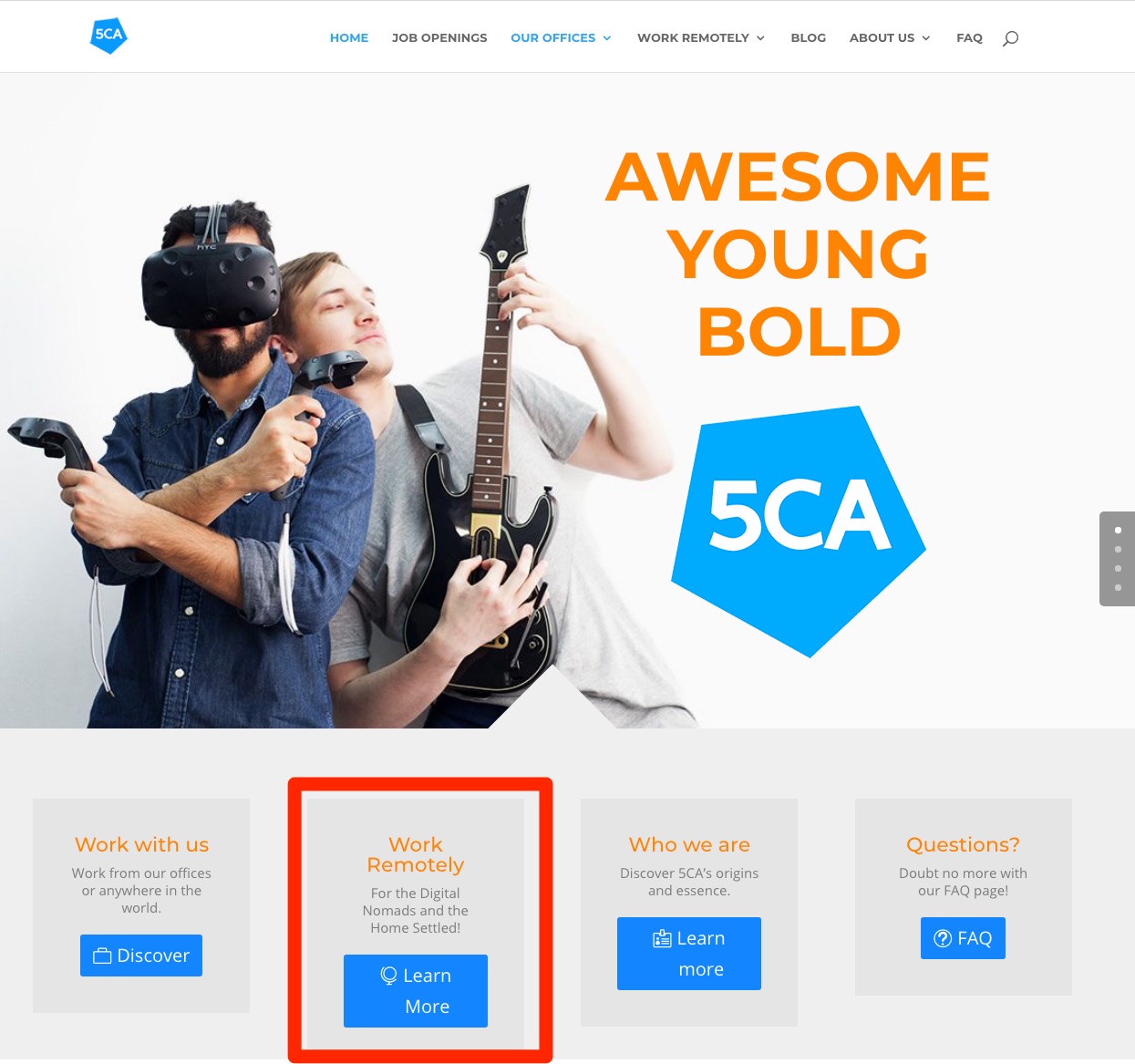This screenshot has width=1135, height=1064.
Task: Click the briefcase icon on the Discover button
Action: [x=103, y=956]
